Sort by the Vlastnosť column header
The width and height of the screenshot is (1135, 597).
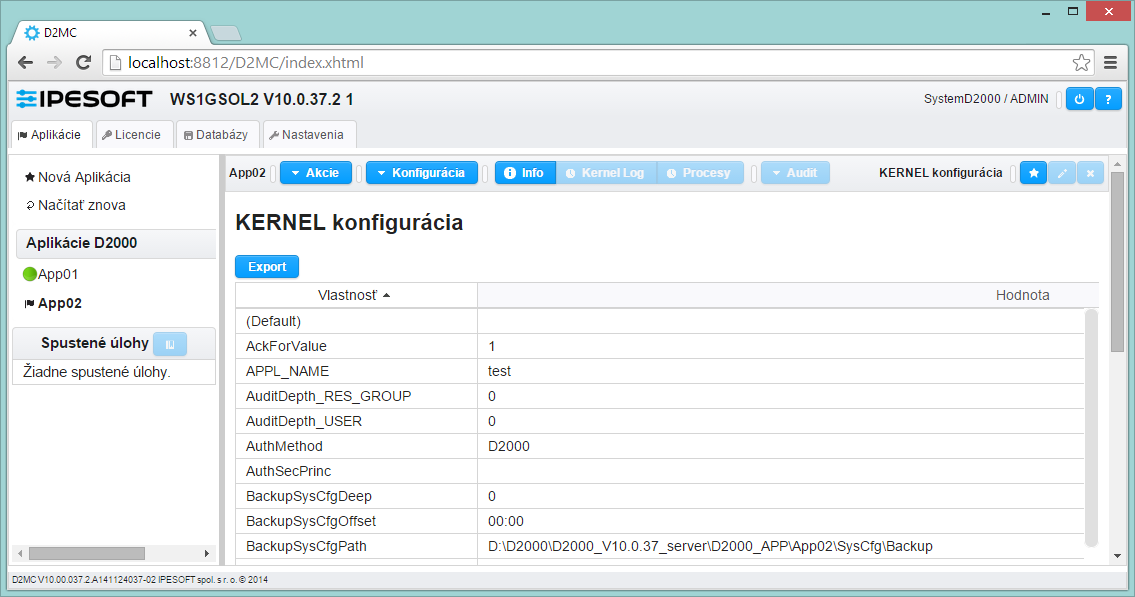click(x=355, y=295)
